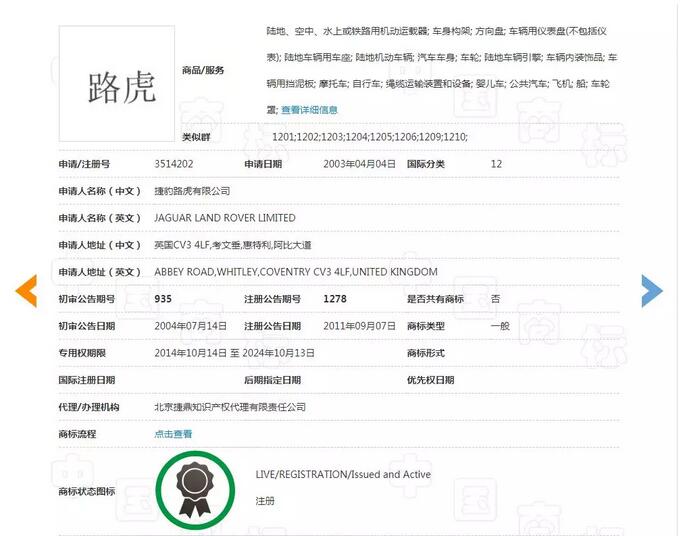Click the 类似群 label
This screenshot has width=680, height=536.
click(x=196, y=137)
